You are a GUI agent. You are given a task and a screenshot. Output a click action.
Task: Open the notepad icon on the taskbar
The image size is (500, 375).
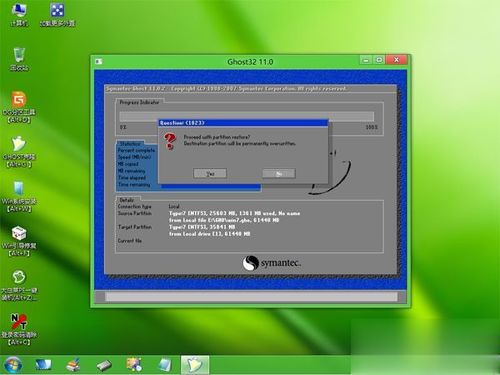point(165,365)
